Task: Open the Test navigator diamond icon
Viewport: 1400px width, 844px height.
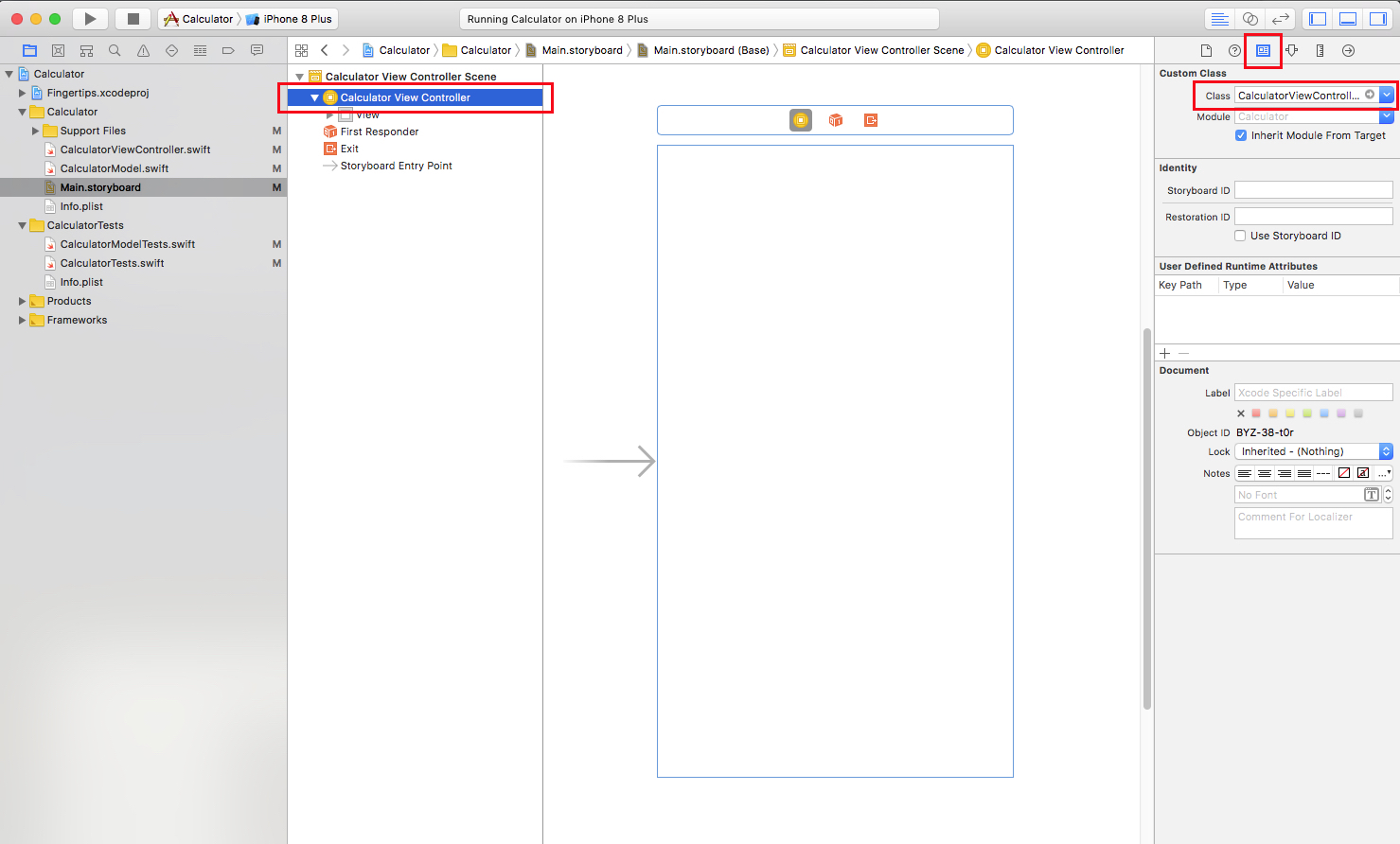Action: pos(171,50)
